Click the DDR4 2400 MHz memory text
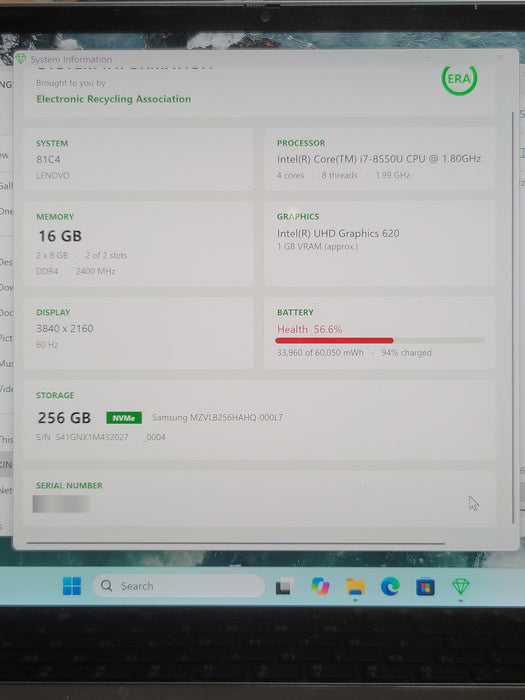 76,271
